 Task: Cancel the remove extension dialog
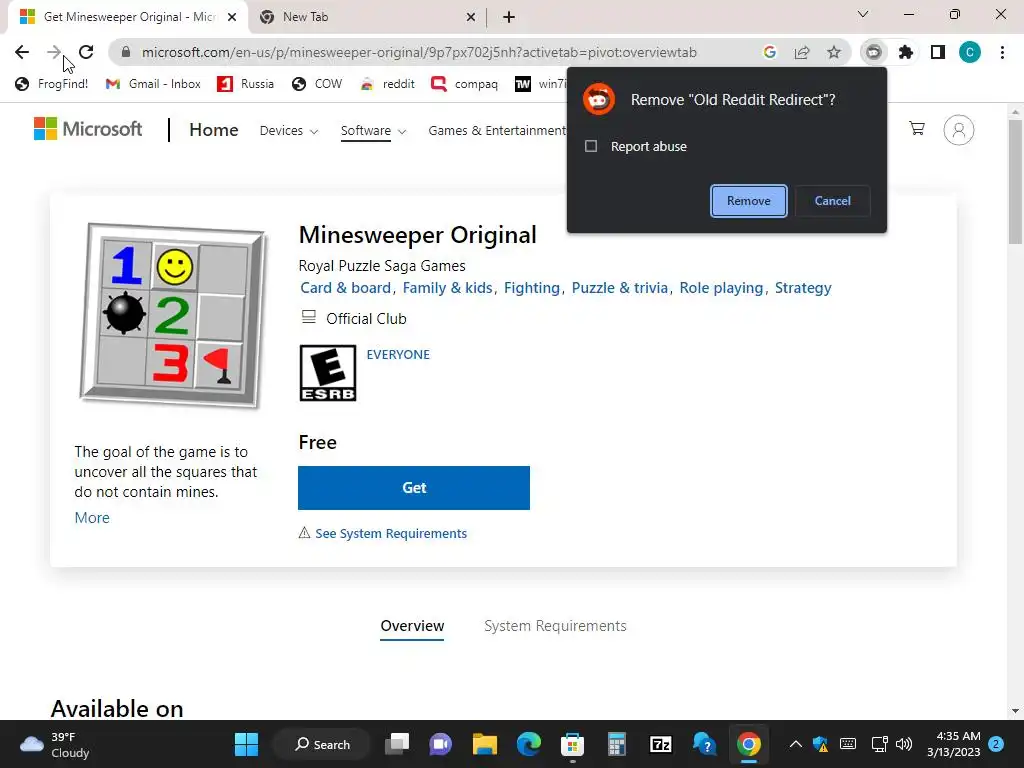click(833, 200)
